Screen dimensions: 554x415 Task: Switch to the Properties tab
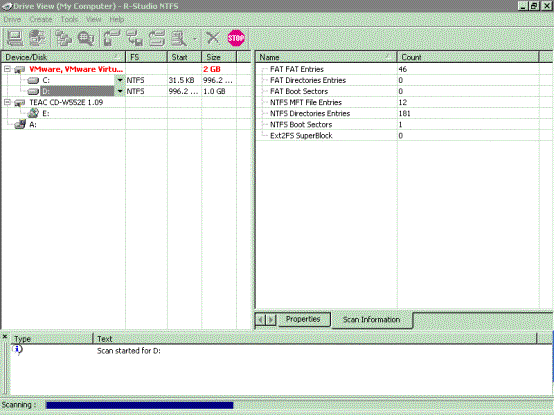pos(303,319)
